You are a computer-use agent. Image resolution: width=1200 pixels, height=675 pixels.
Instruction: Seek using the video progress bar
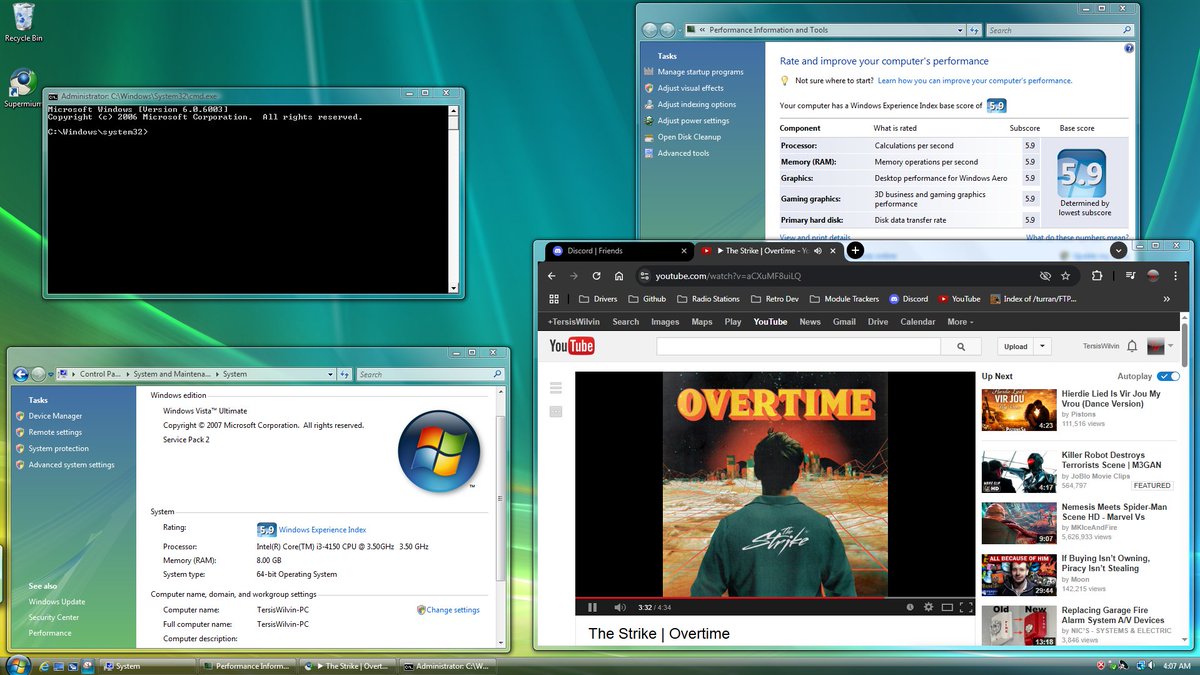[775, 598]
